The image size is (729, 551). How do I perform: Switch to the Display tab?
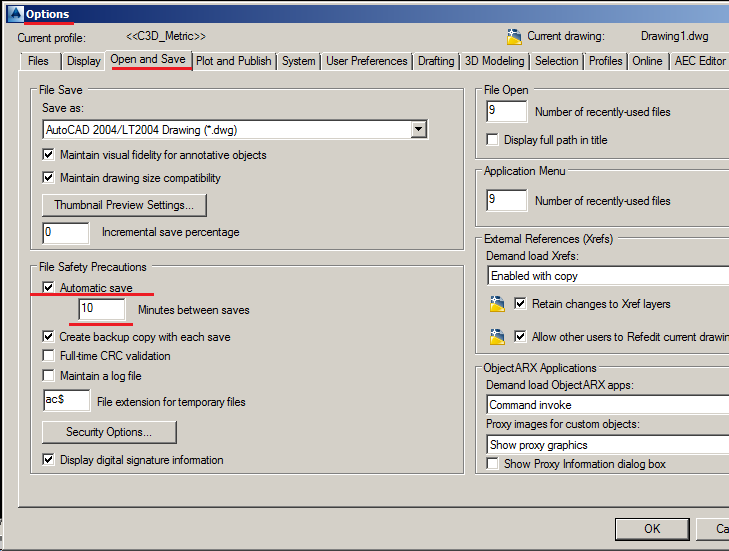[x=84, y=61]
